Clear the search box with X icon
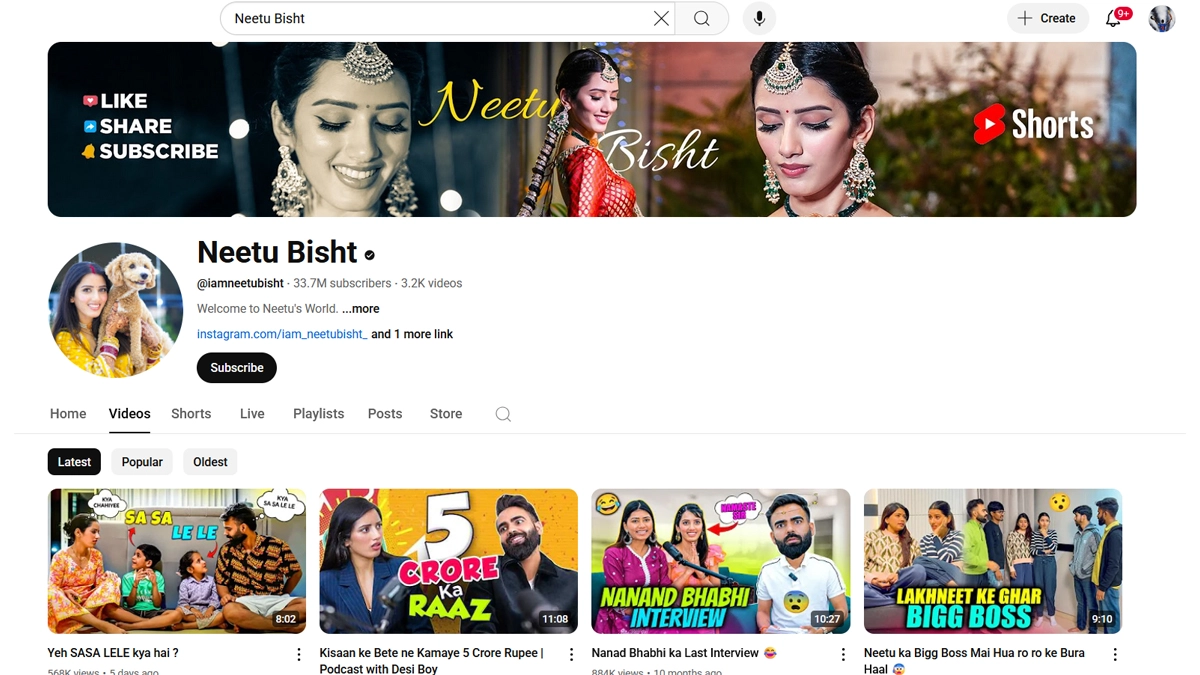 point(661,18)
